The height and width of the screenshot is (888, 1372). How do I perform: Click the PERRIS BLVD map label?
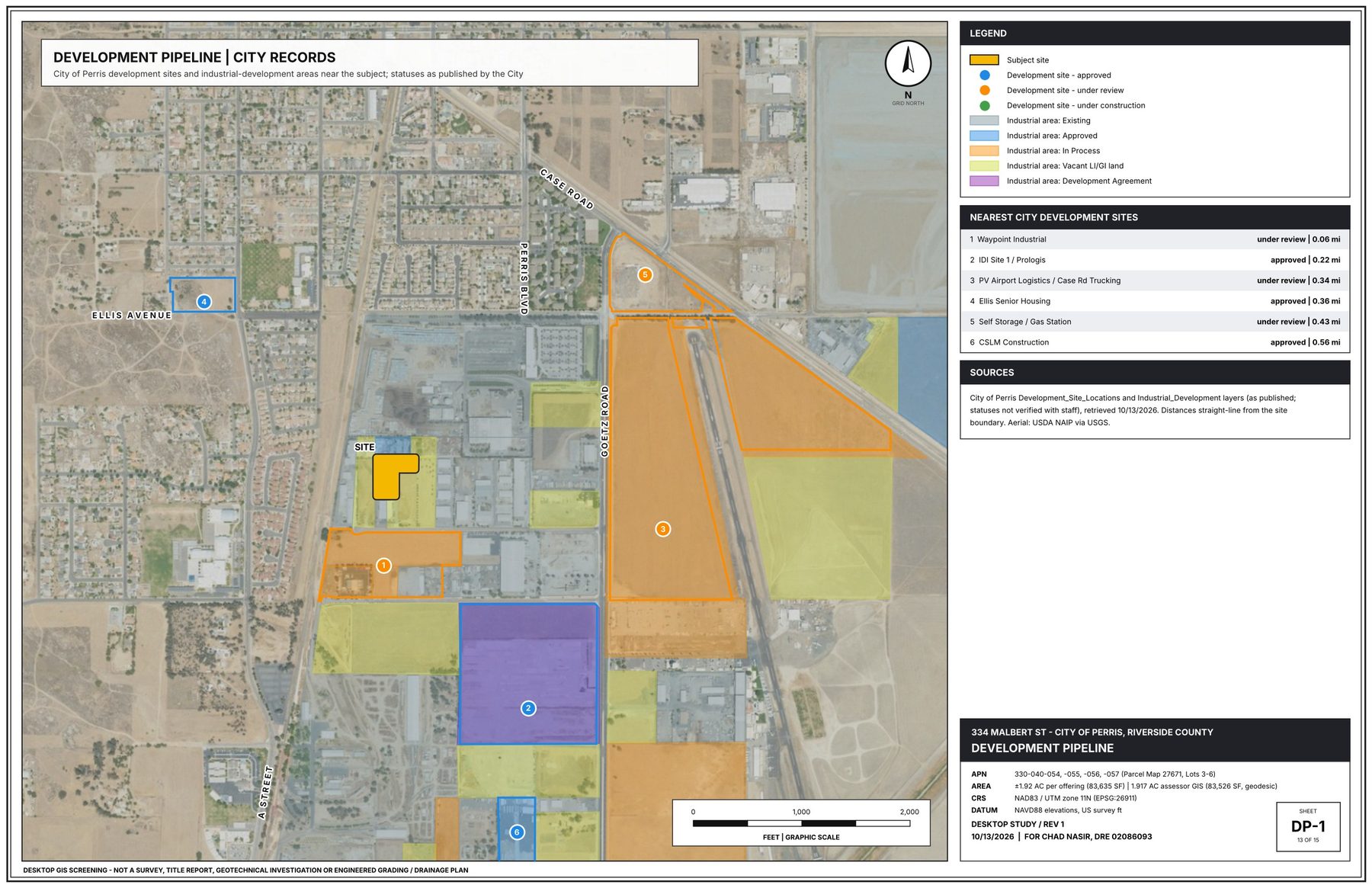(524, 279)
